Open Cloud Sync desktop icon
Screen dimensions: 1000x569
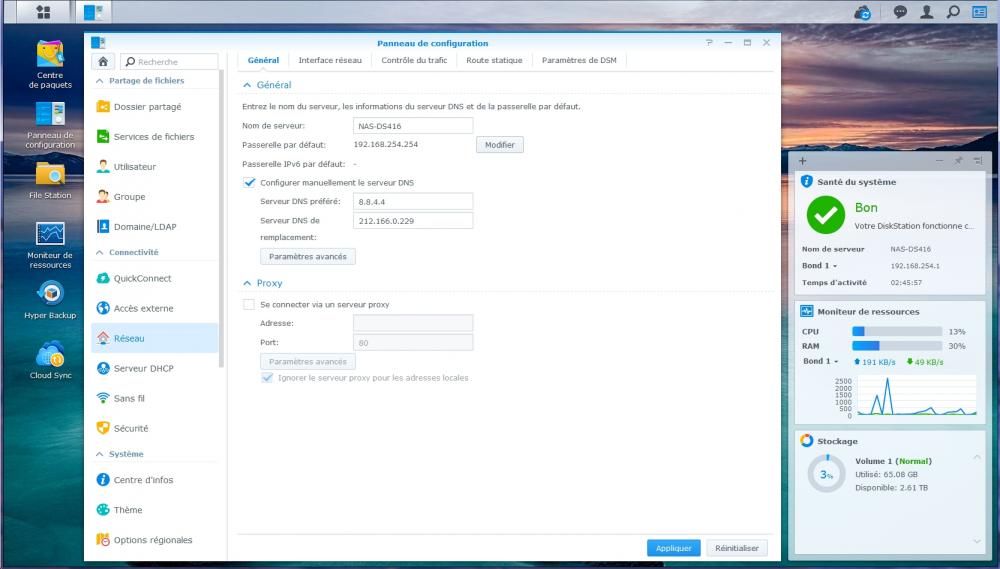point(50,354)
